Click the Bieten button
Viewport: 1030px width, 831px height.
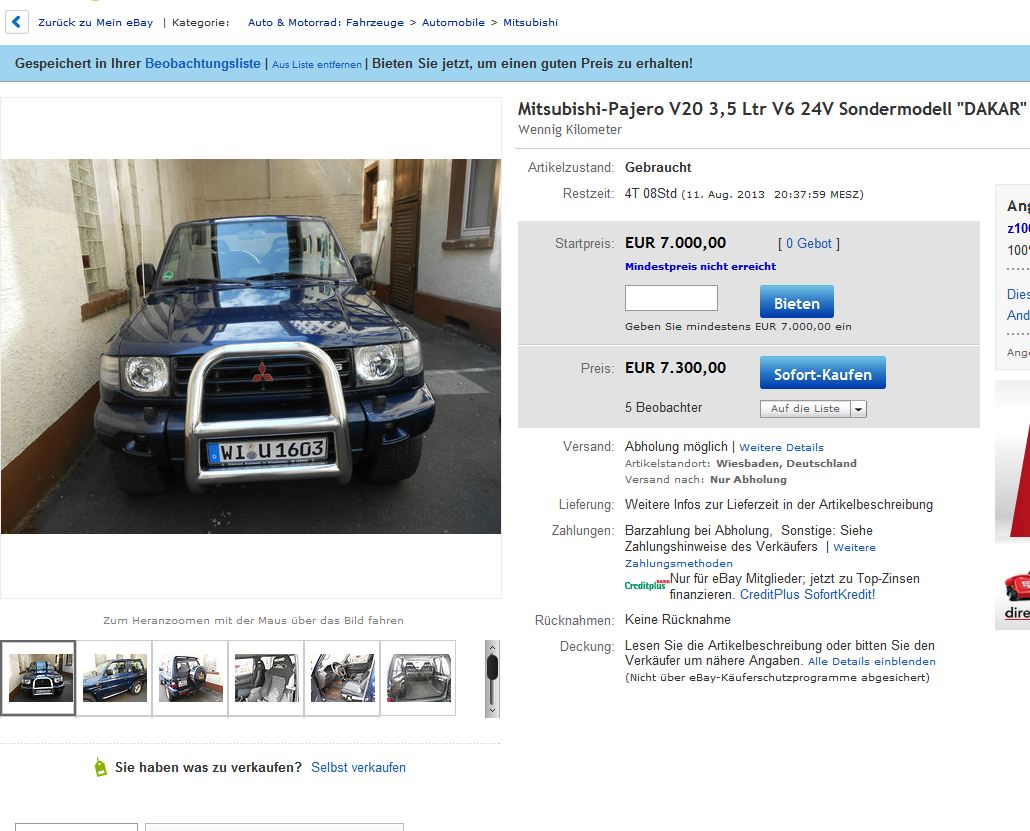coord(797,302)
